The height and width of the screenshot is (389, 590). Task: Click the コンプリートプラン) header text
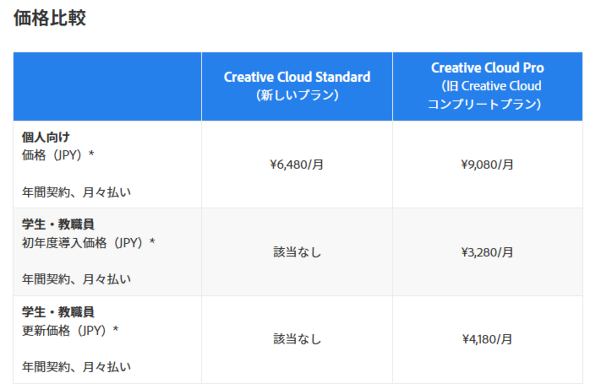click(485, 104)
